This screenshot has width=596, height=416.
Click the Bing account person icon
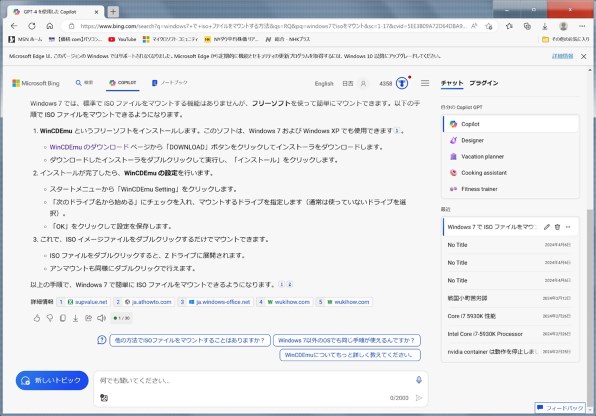click(363, 83)
